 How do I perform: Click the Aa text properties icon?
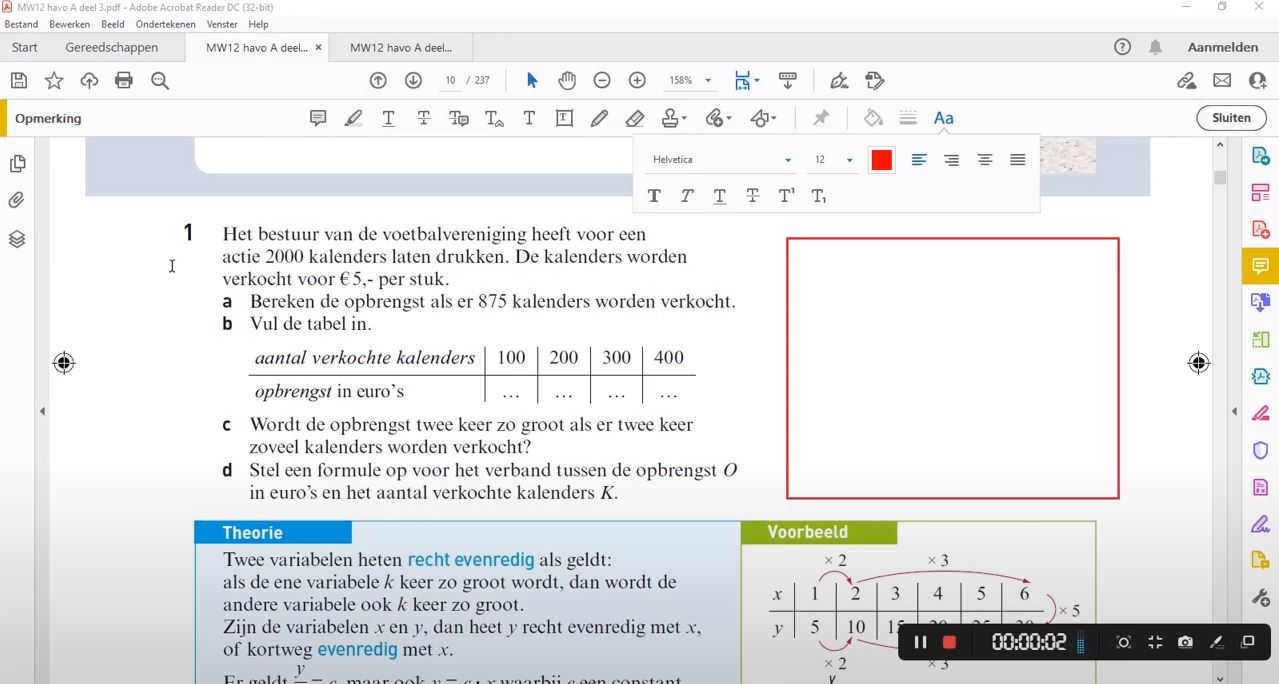click(943, 118)
